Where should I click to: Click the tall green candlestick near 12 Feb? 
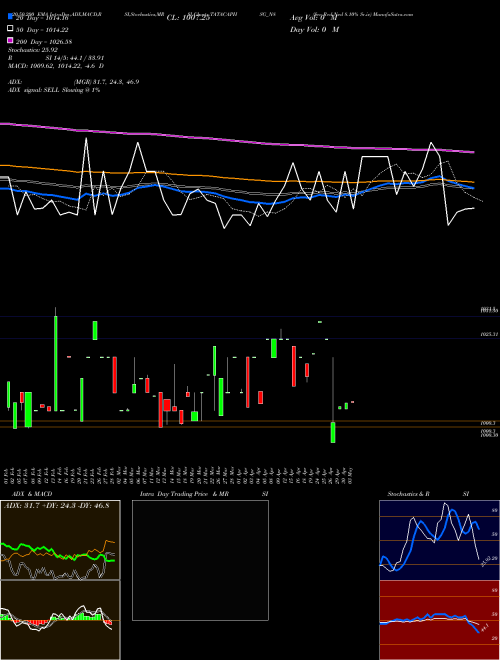tap(56, 363)
